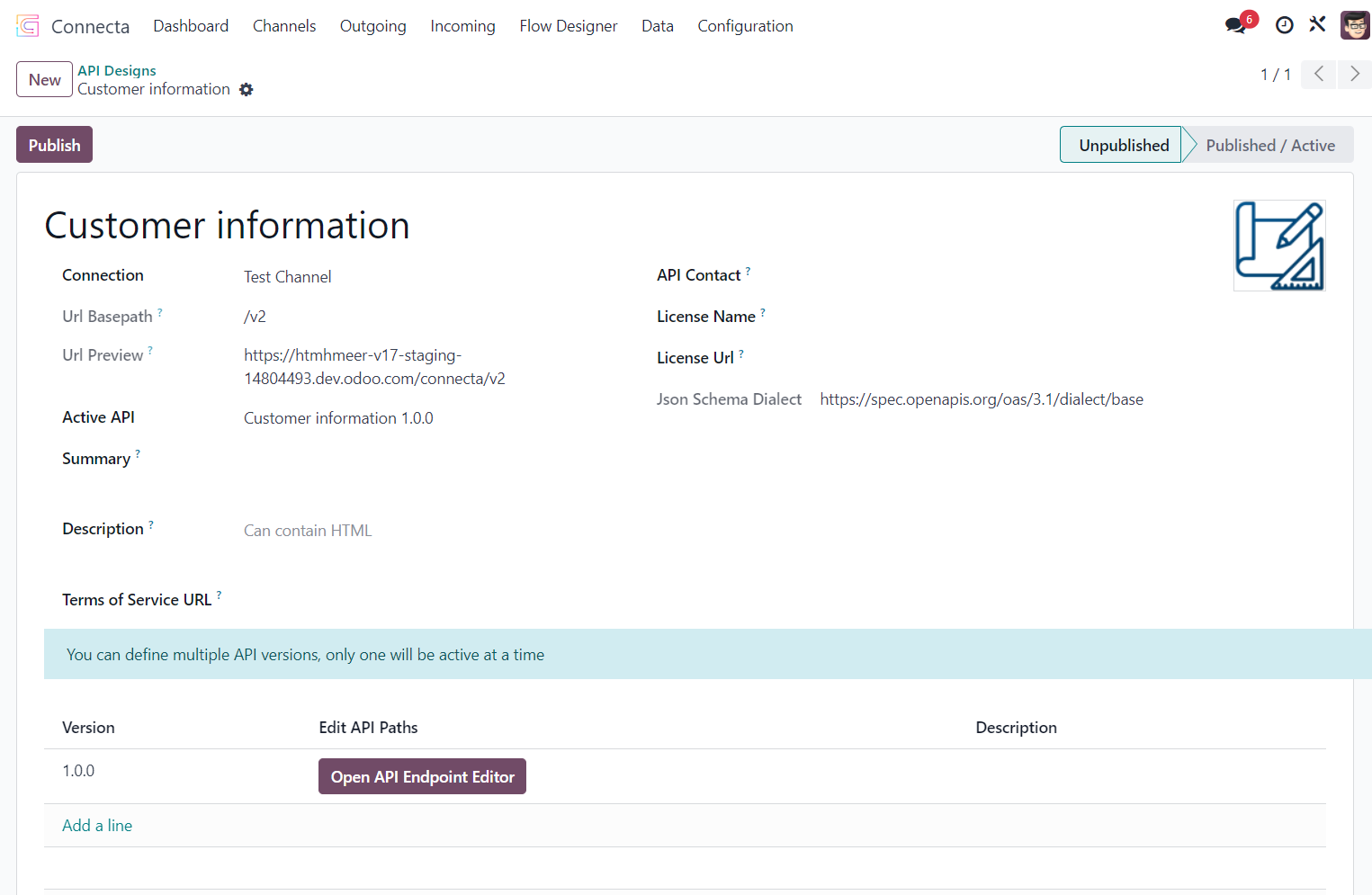This screenshot has height=895, width=1372.
Task: Click the Add a line link
Action: [97, 826]
